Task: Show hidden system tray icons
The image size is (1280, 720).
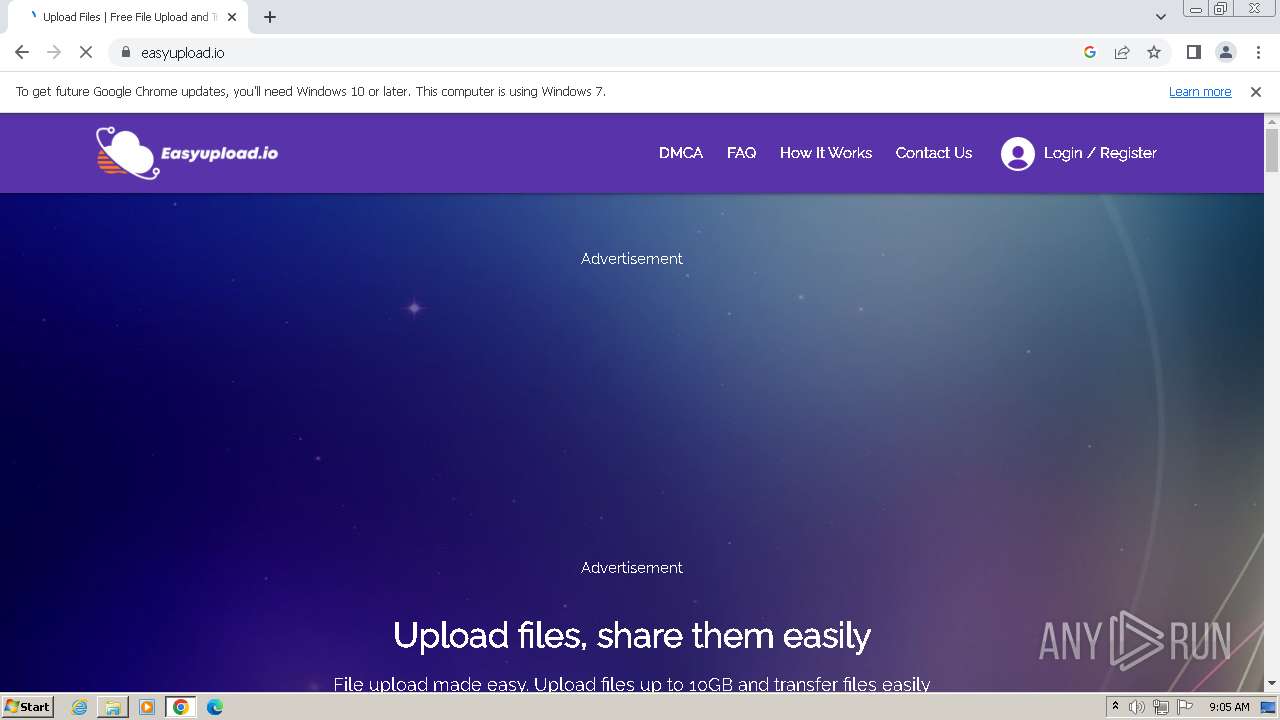Action: tap(1115, 707)
